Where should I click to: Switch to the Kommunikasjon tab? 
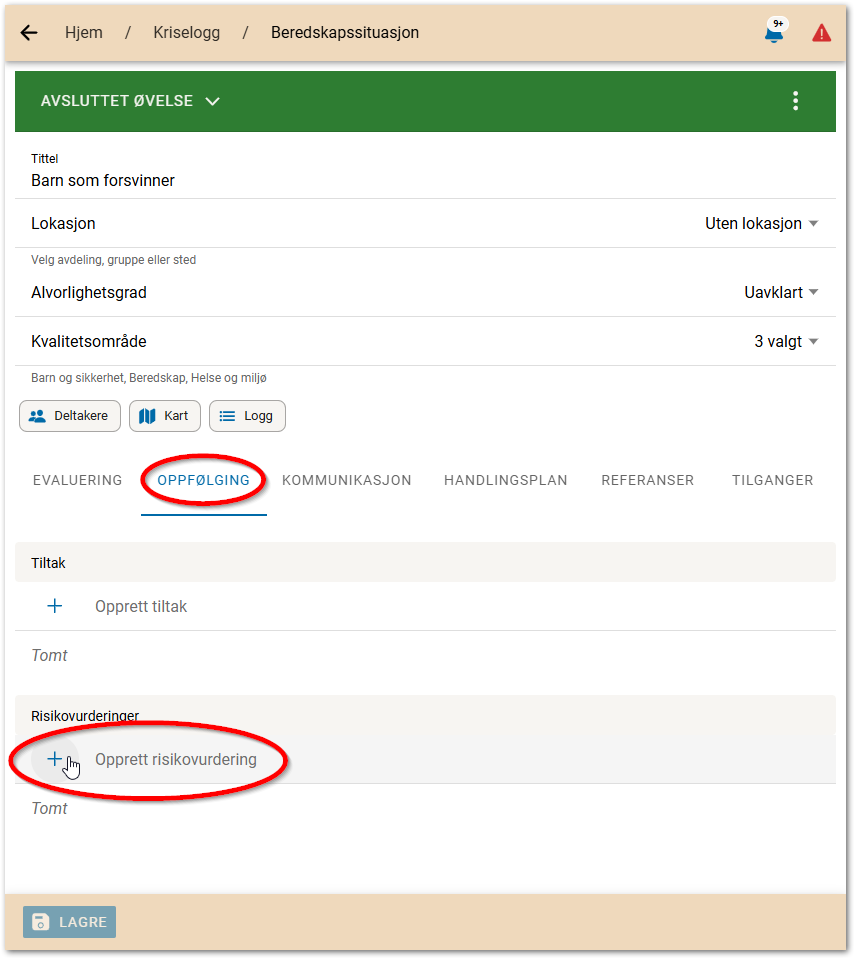346,480
